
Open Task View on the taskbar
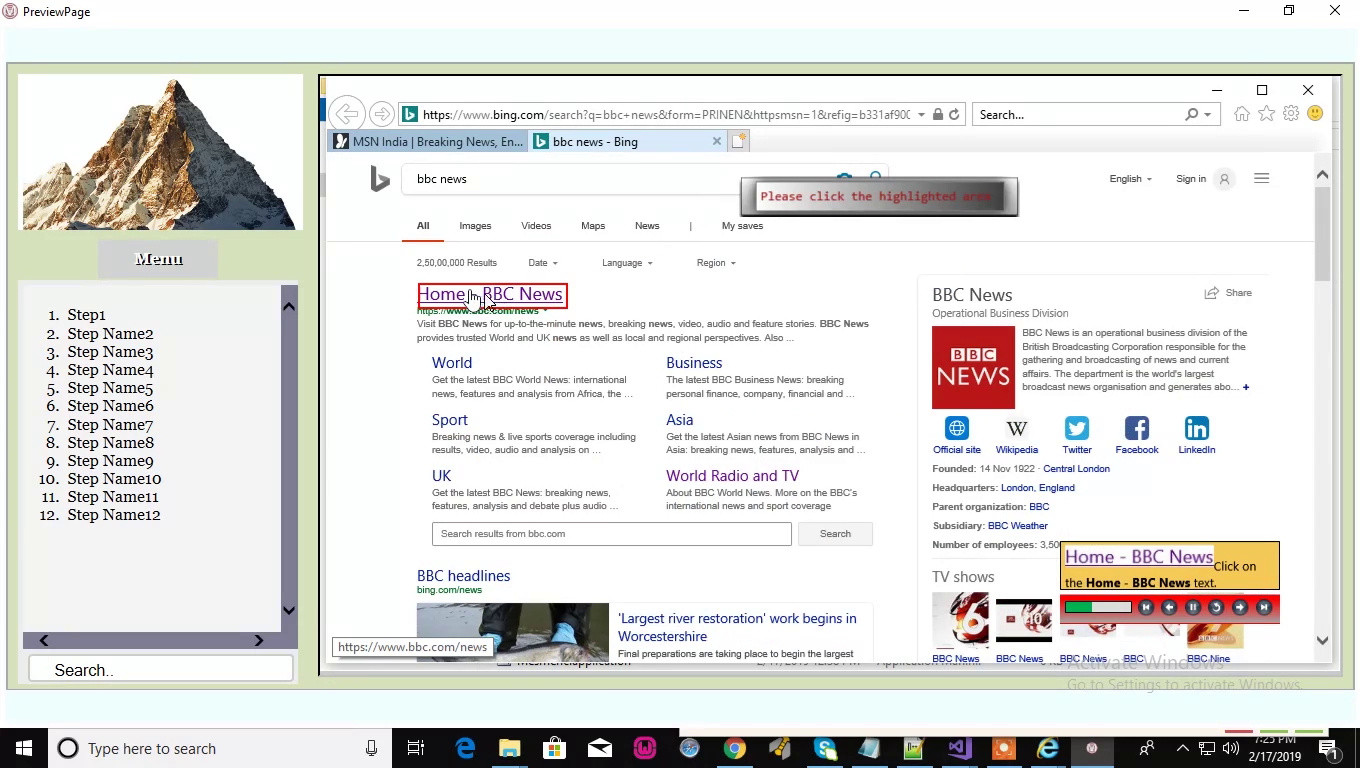click(416, 748)
